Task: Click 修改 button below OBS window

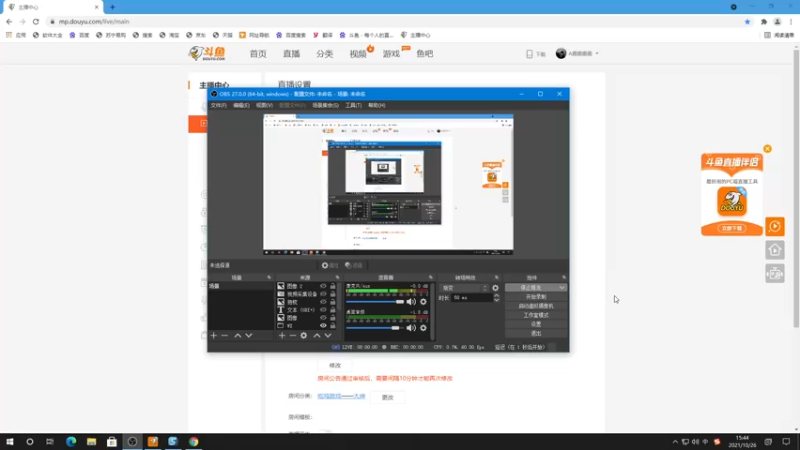Action: (335, 365)
